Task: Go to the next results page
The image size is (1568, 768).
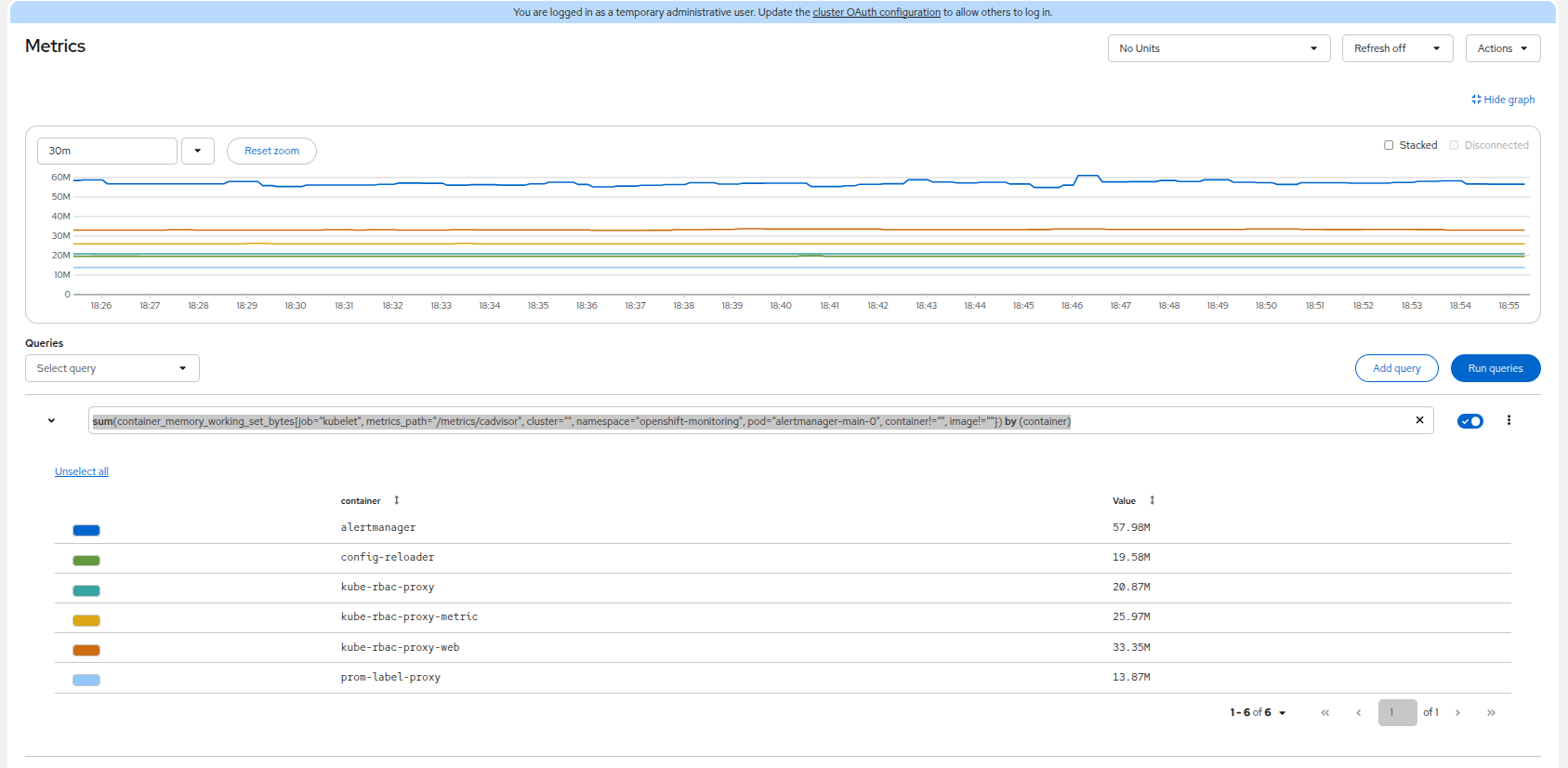Action: tap(1457, 712)
